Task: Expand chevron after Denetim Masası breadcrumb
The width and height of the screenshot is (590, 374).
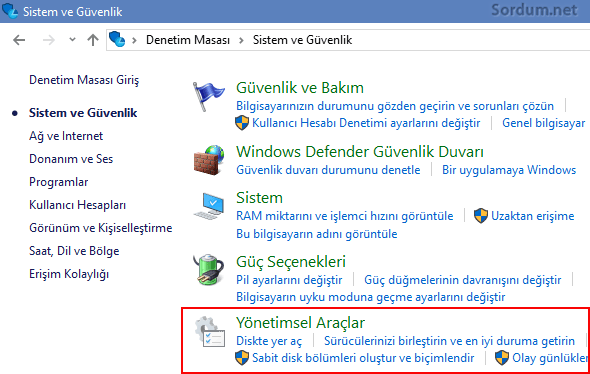Action: [x=242, y=40]
